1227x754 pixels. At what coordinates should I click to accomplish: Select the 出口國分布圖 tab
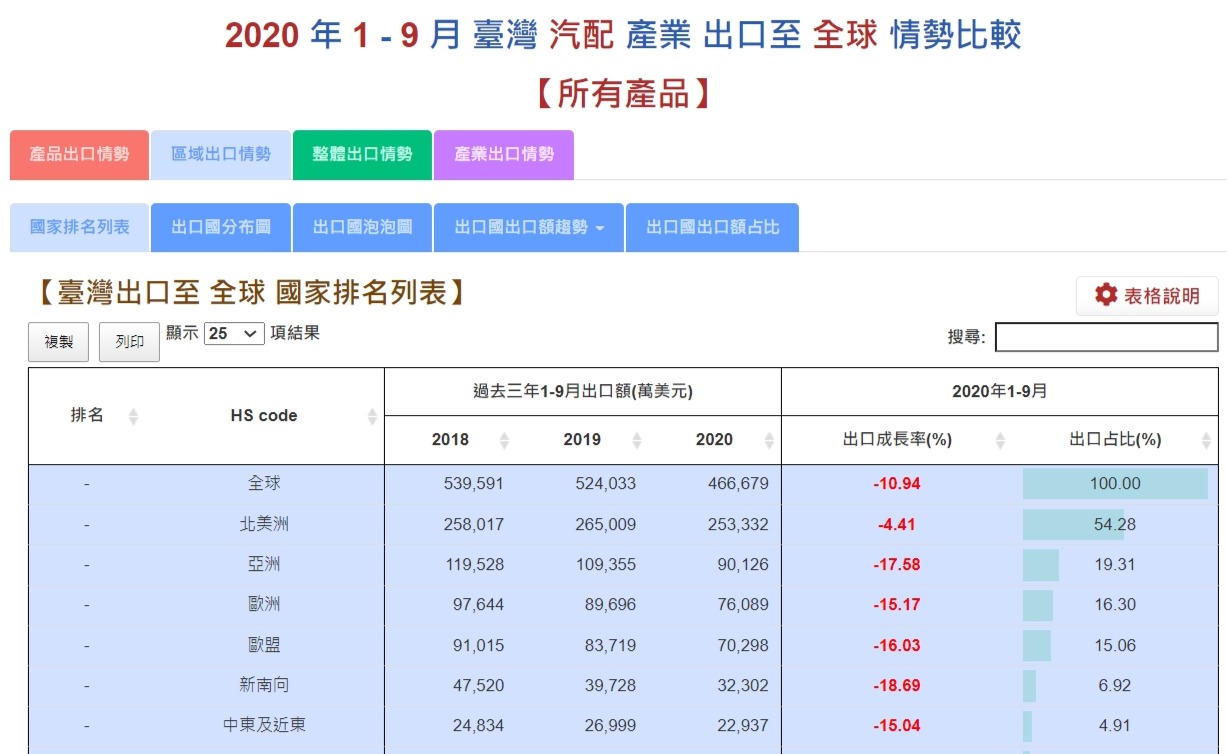(221, 227)
